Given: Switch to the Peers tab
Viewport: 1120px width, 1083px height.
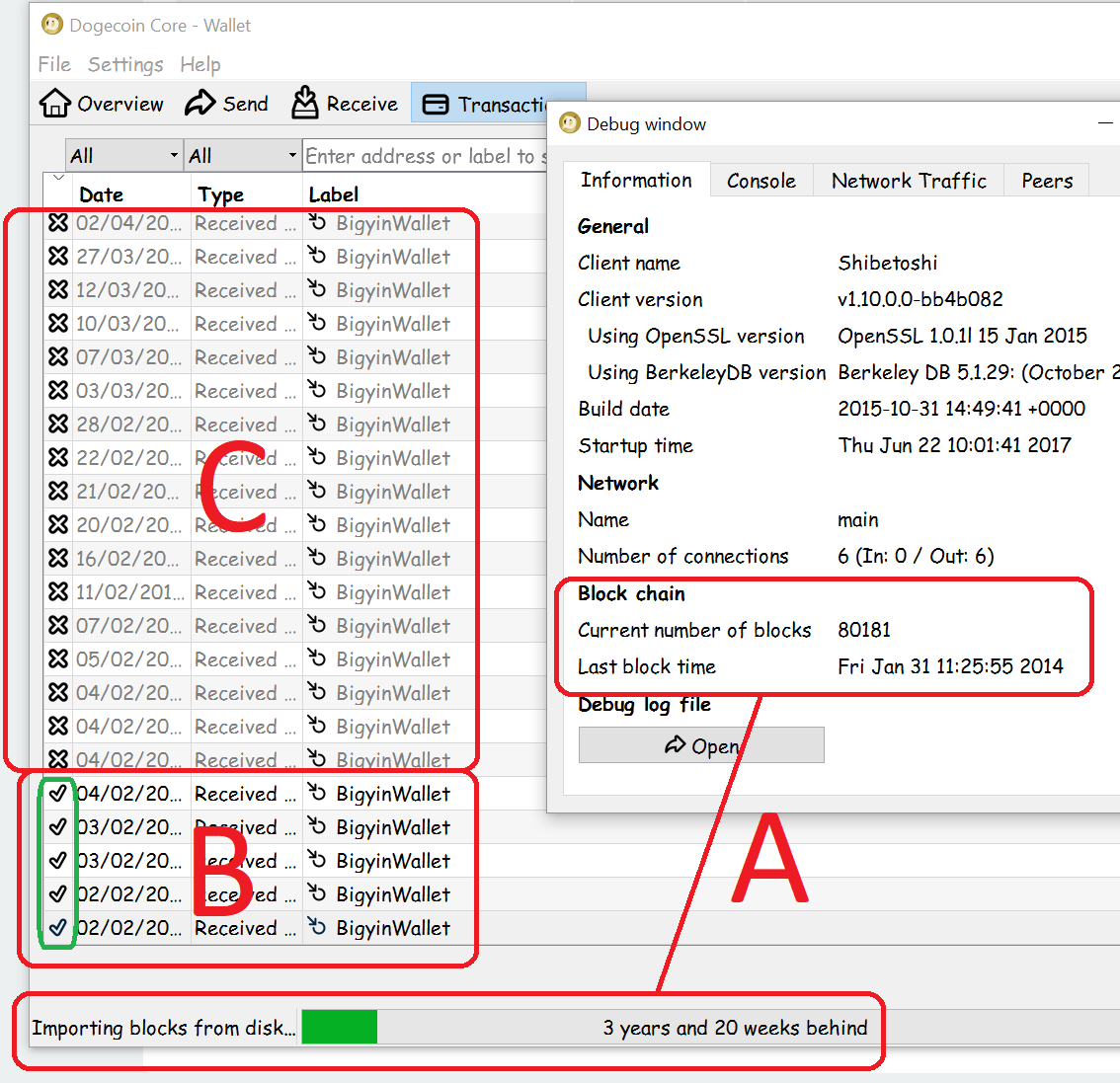Looking at the screenshot, I should pyautogui.click(x=1047, y=181).
